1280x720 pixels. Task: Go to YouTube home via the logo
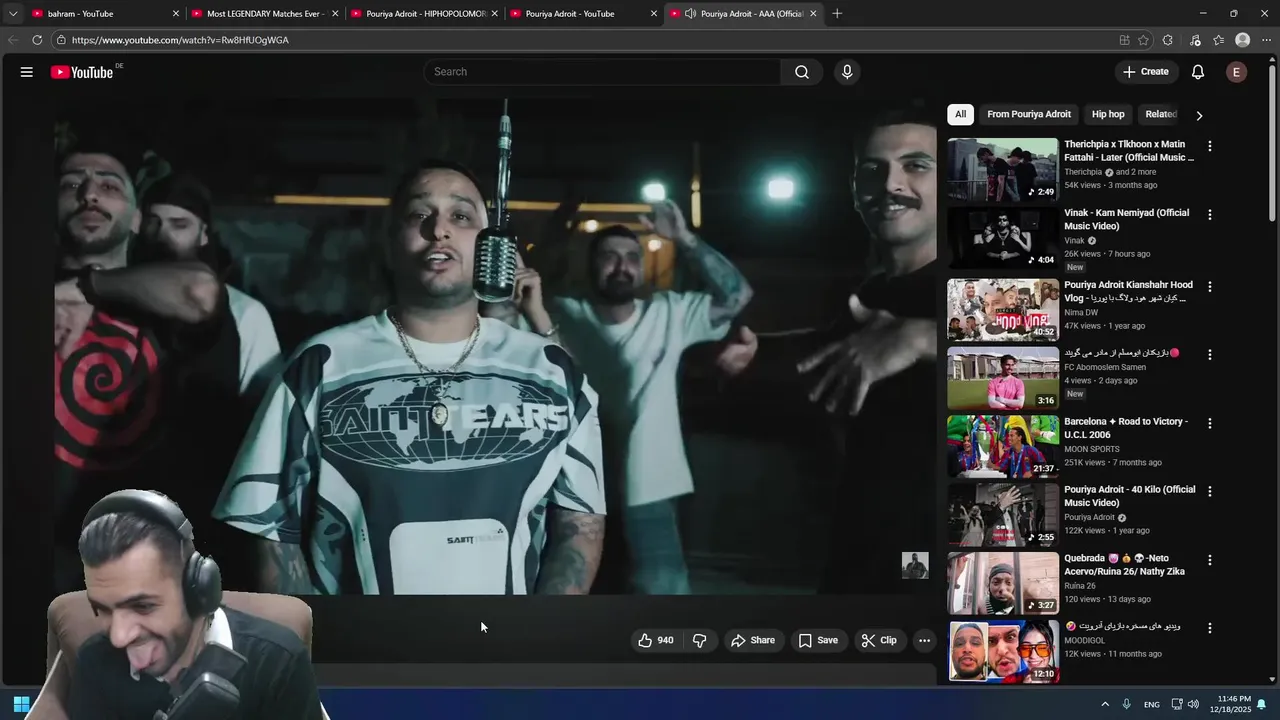tap(82, 72)
